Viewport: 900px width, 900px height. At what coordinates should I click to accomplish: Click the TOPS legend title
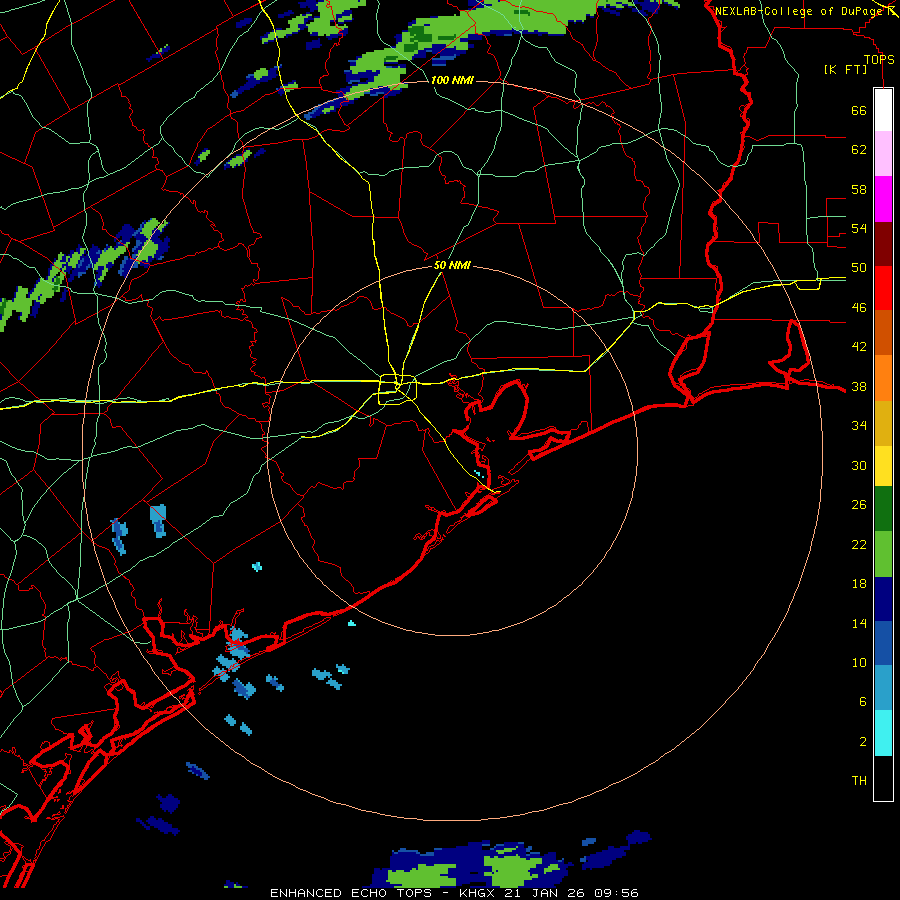click(879, 60)
